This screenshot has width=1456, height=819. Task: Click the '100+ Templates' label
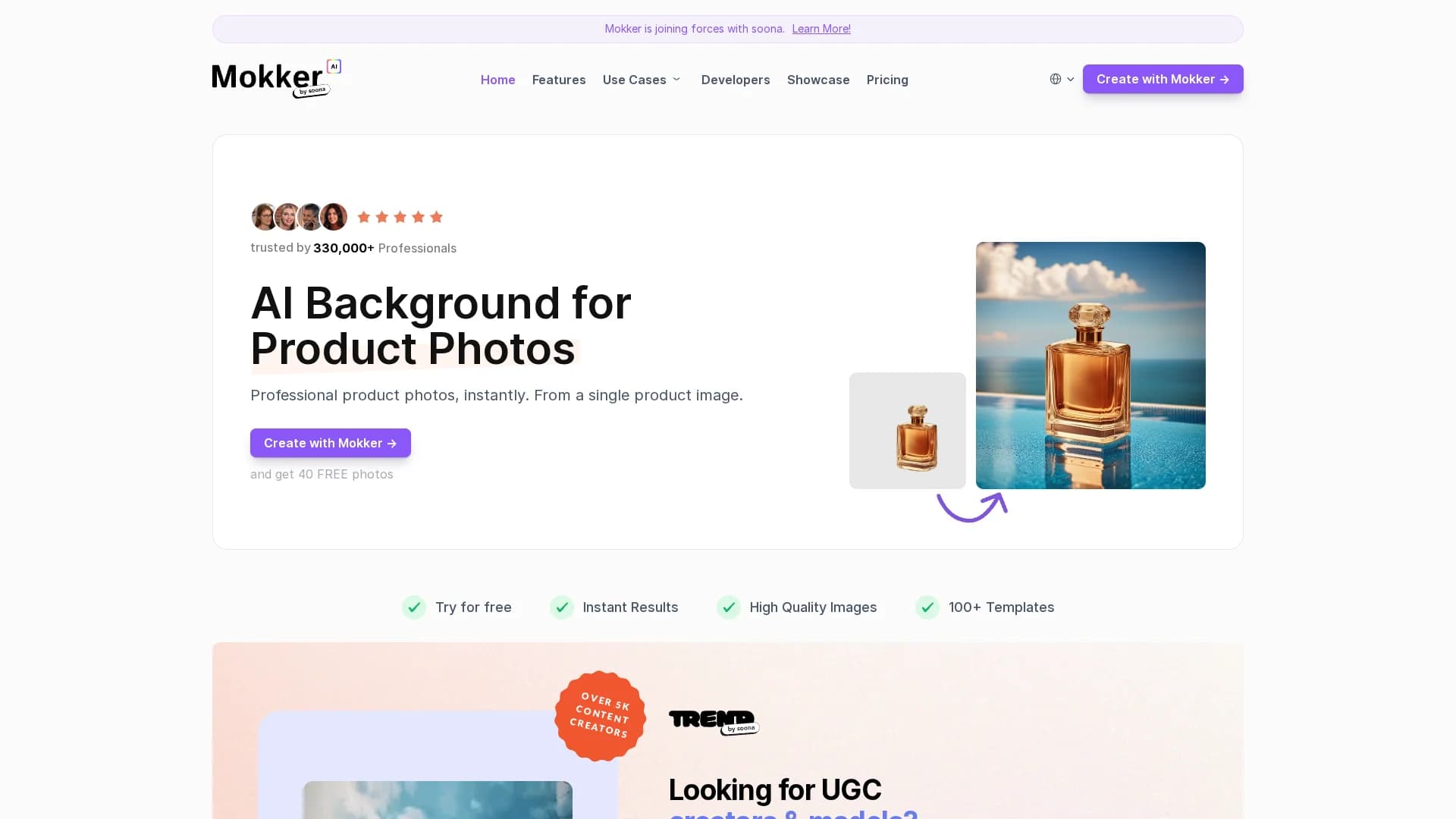[x=1001, y=607]
